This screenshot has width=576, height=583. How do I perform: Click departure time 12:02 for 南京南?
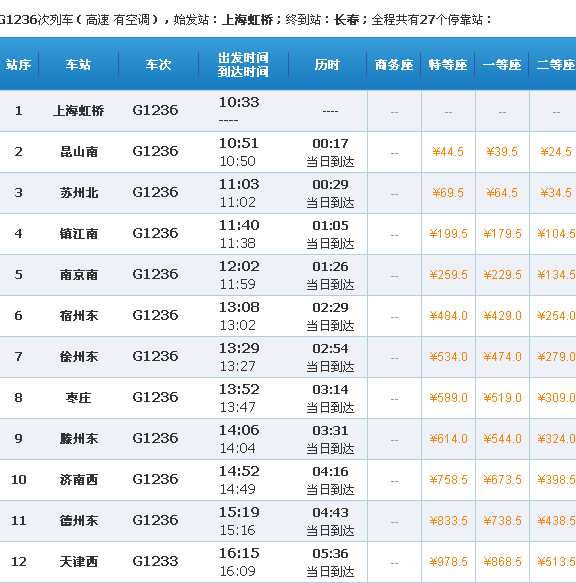[x=239, y=266]
